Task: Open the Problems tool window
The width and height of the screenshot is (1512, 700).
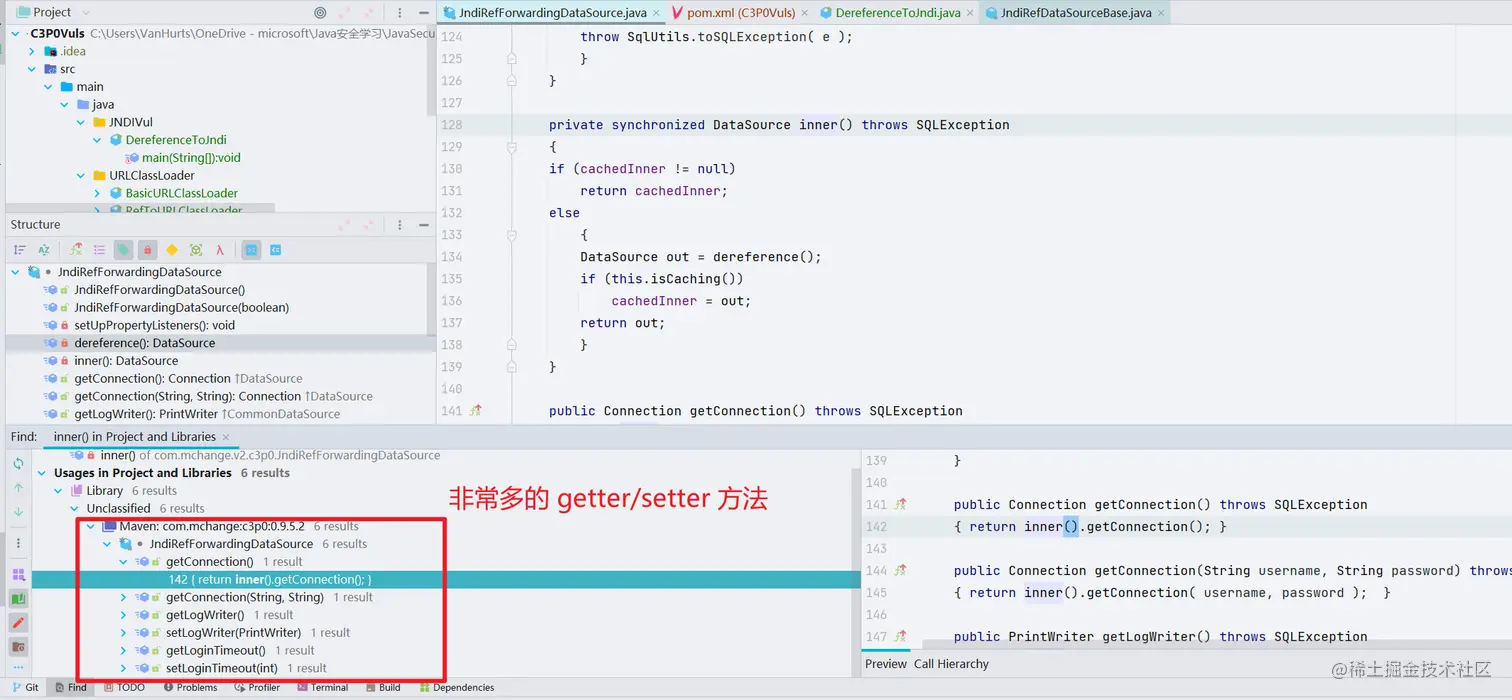Action: [189, 688]
